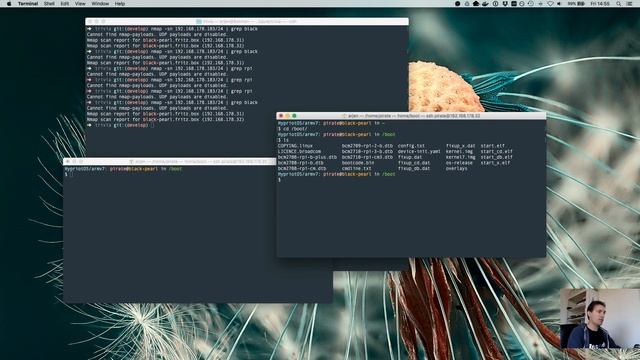Click bootcode.bin in the listing

pos(358,163)
